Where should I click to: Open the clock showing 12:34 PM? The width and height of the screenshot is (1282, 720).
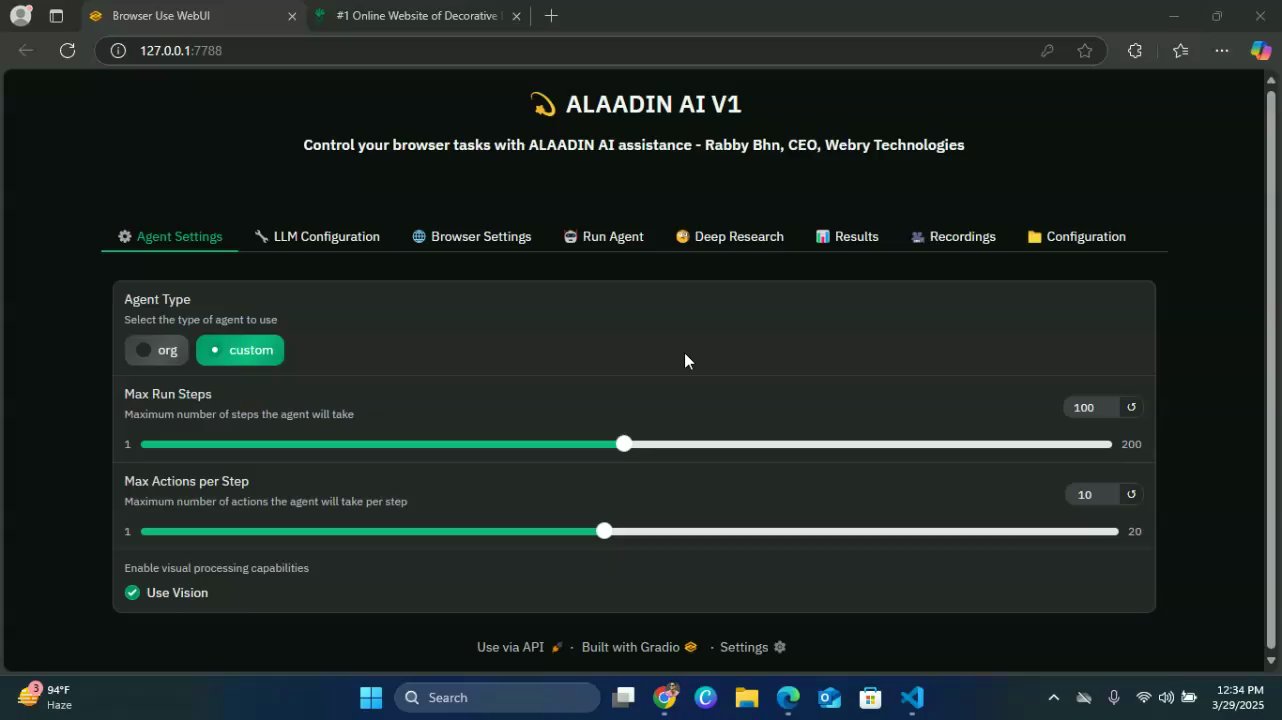pyautogui.click(x=1241, y=697)
